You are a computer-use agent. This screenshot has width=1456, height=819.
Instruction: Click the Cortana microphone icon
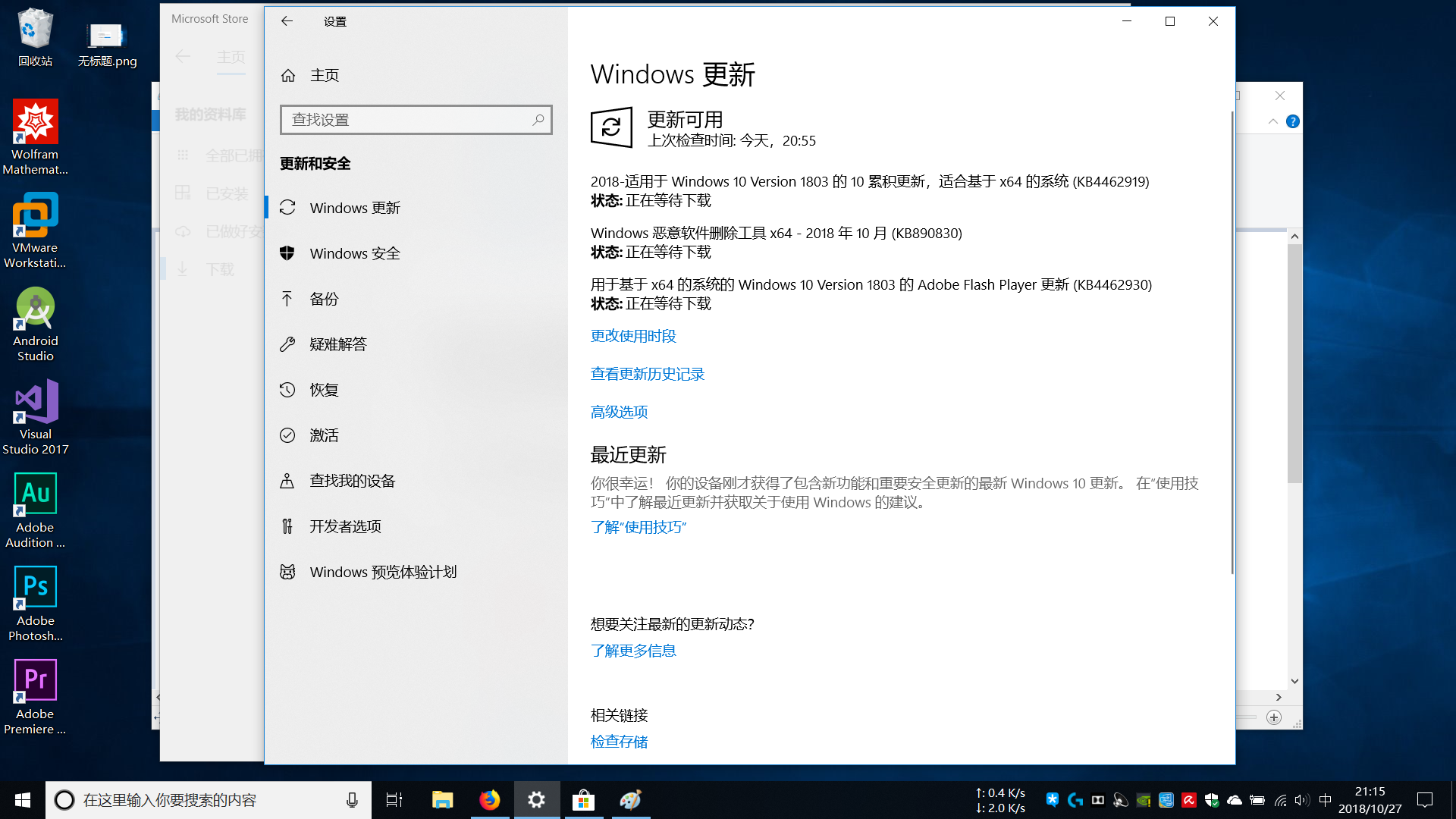pyautogui.click(x=352, y=800)
